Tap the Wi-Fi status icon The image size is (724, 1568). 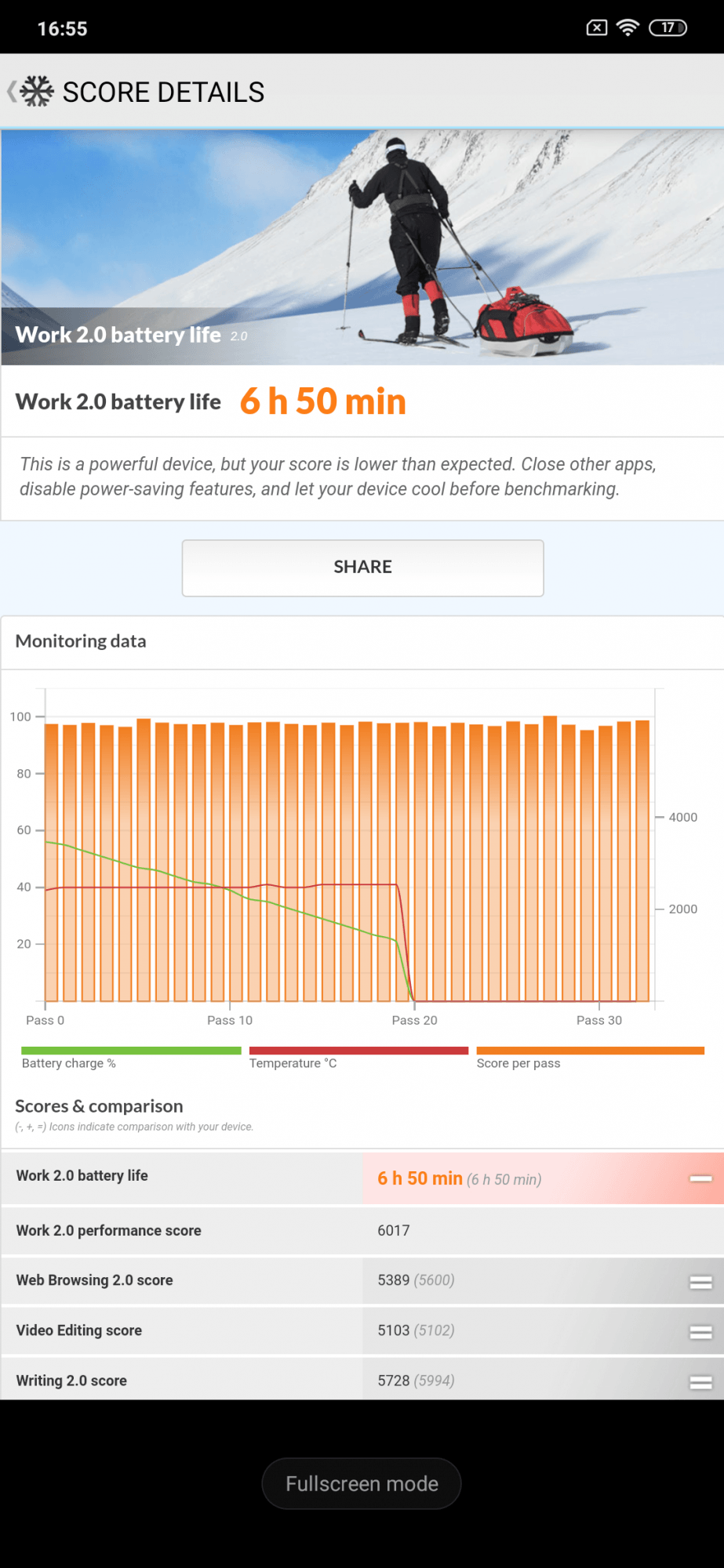coord(628,28)
